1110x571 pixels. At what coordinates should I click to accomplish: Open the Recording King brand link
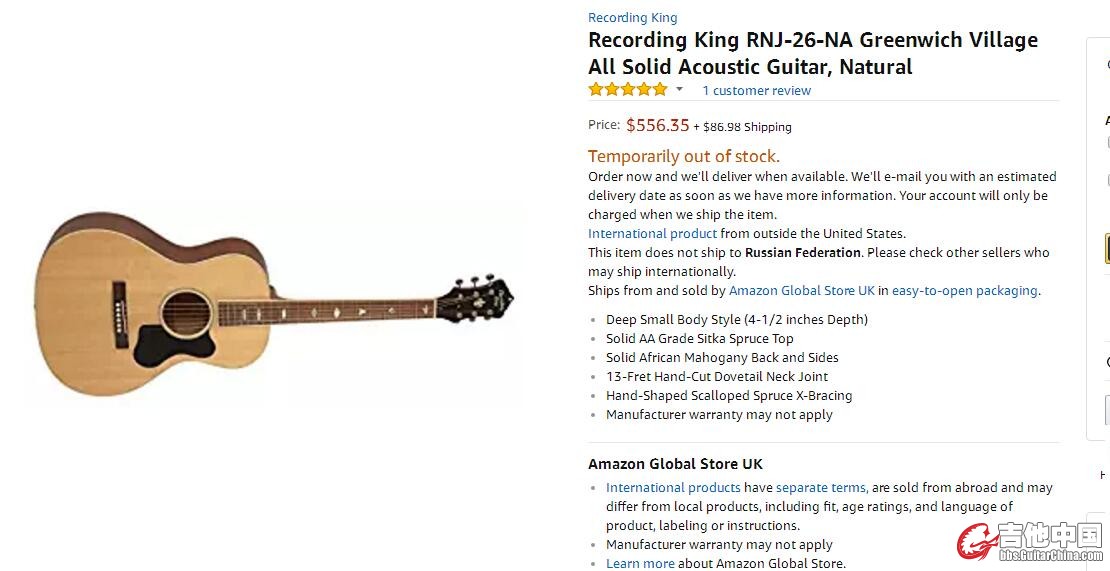(x=632, y=17)
